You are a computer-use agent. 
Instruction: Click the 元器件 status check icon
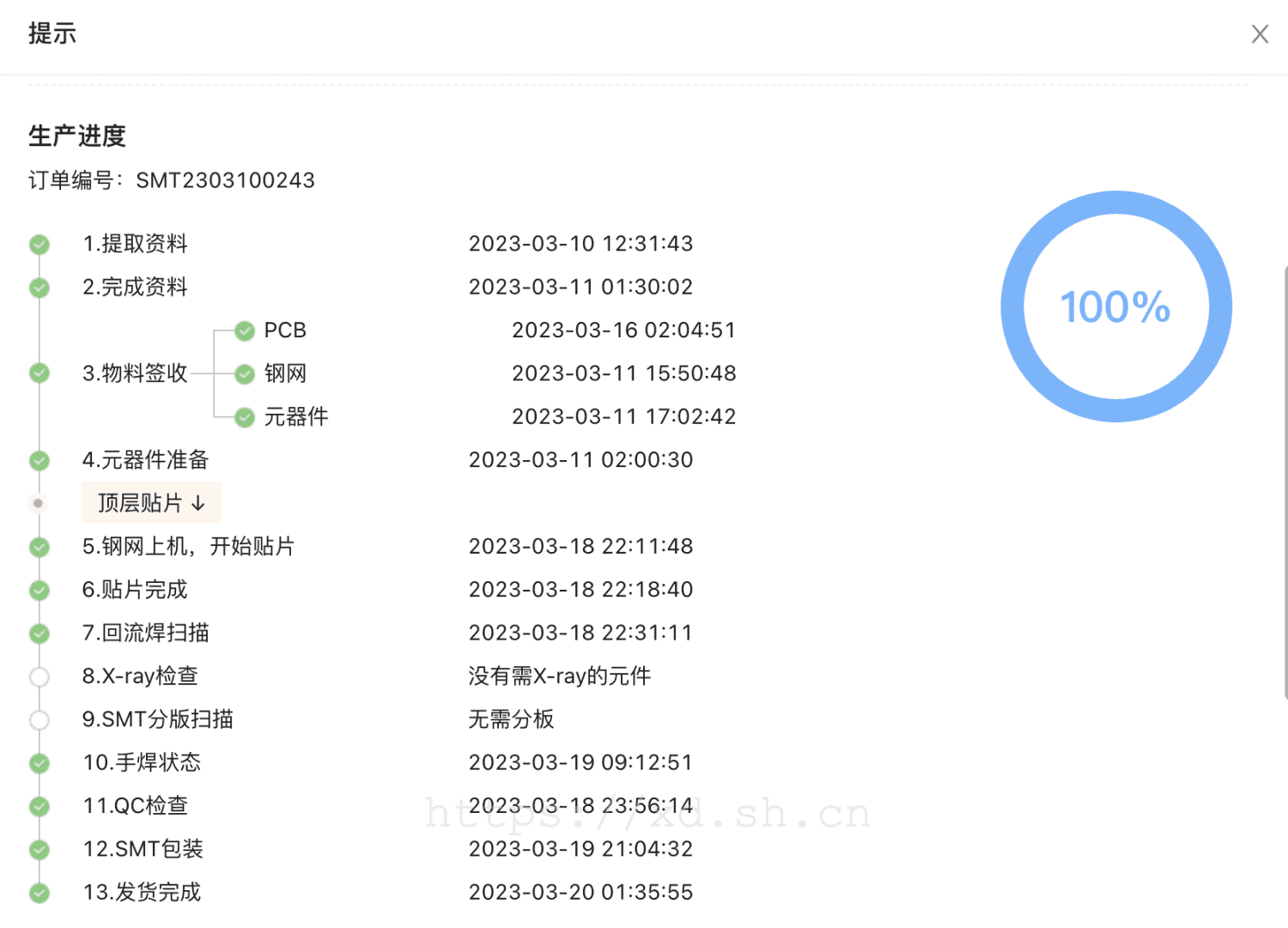coord(245,417)
